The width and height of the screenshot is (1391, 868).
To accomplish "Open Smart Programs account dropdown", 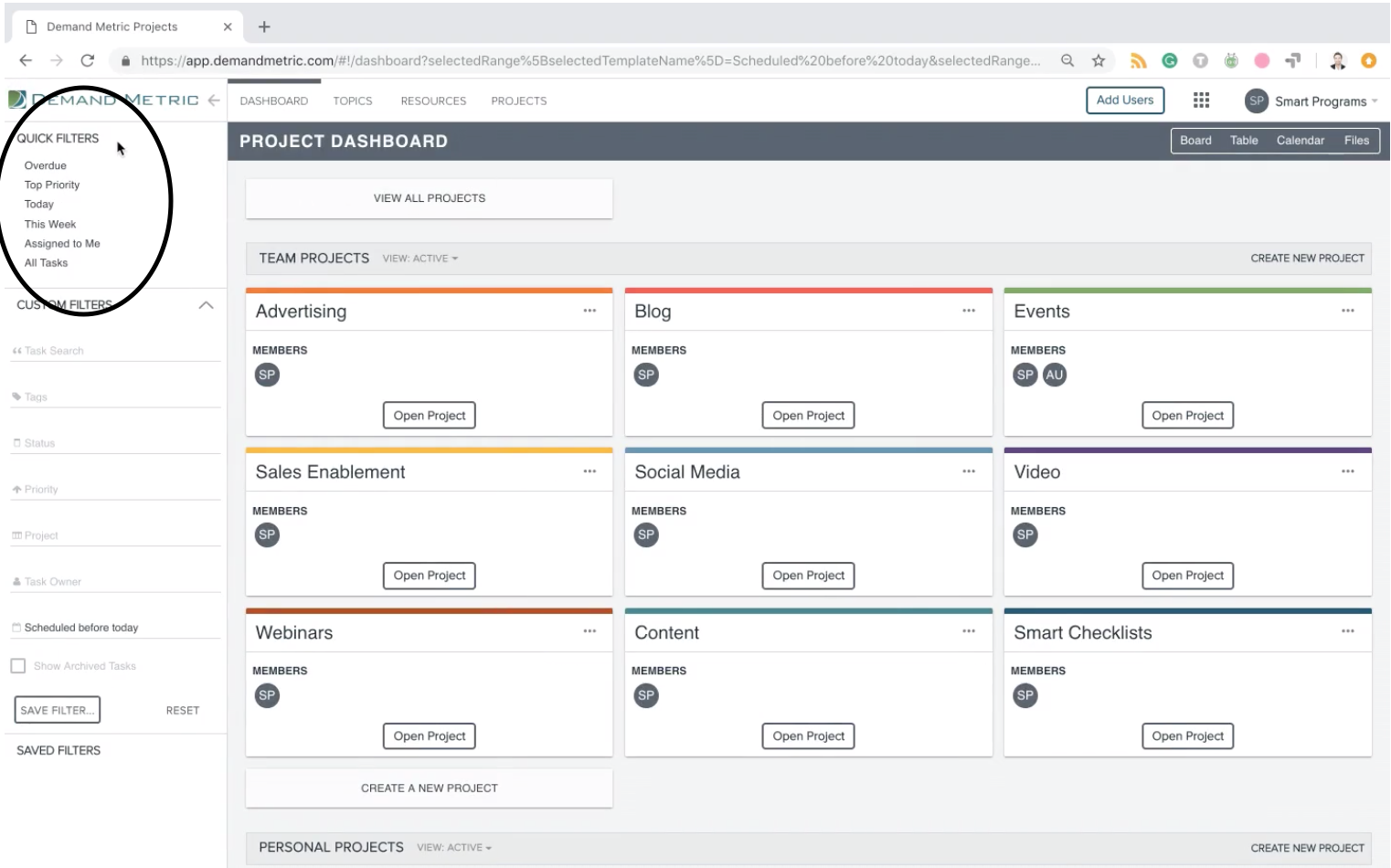I will tap(1311, 101).
